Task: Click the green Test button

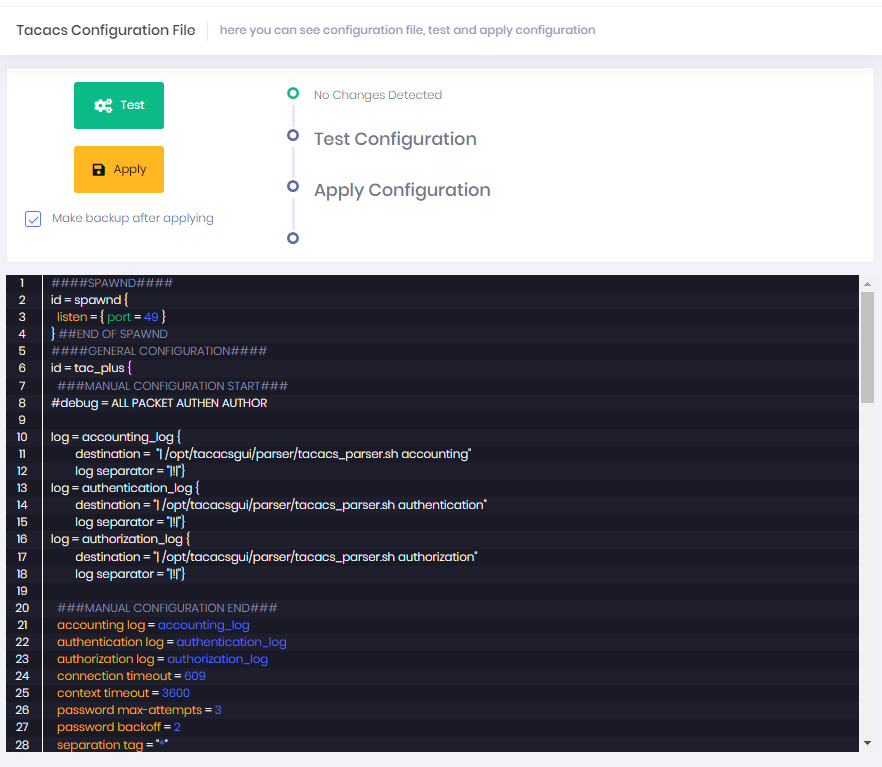Action: [x=119, y=105]
